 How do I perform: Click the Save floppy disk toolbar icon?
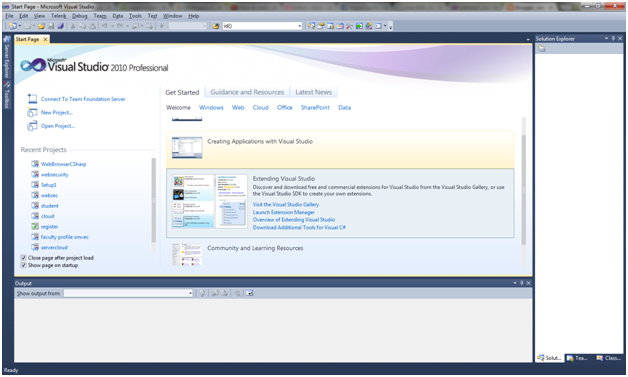click(x=51, y=26)
